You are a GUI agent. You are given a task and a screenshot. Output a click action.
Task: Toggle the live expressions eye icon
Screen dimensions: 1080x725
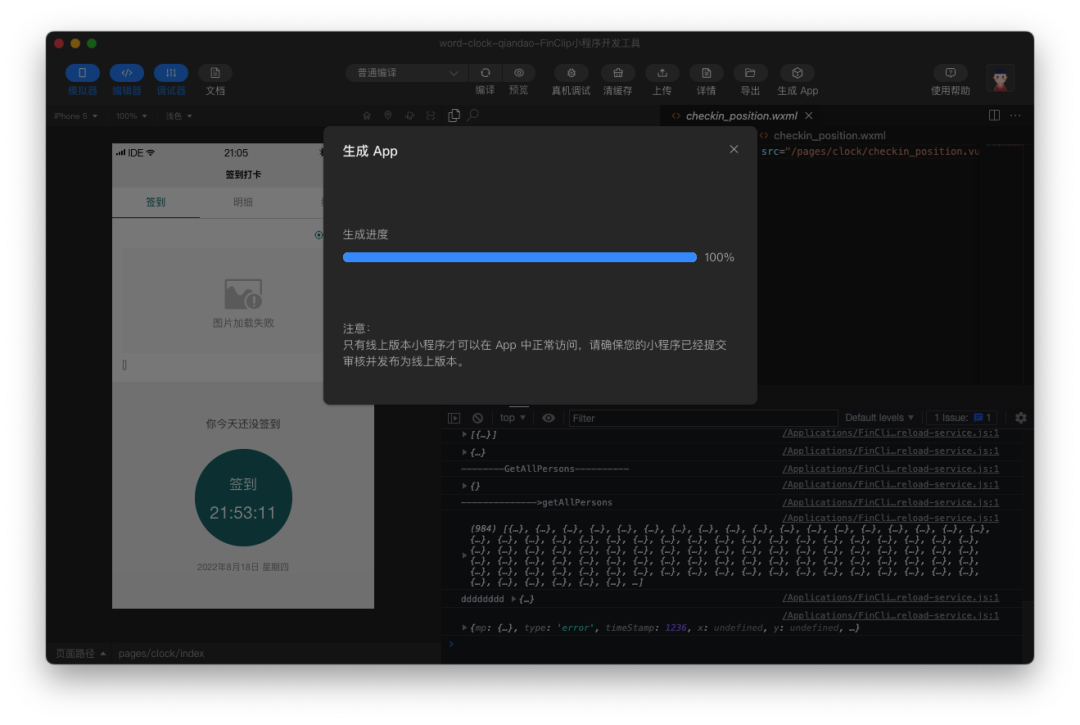(548, 417)
